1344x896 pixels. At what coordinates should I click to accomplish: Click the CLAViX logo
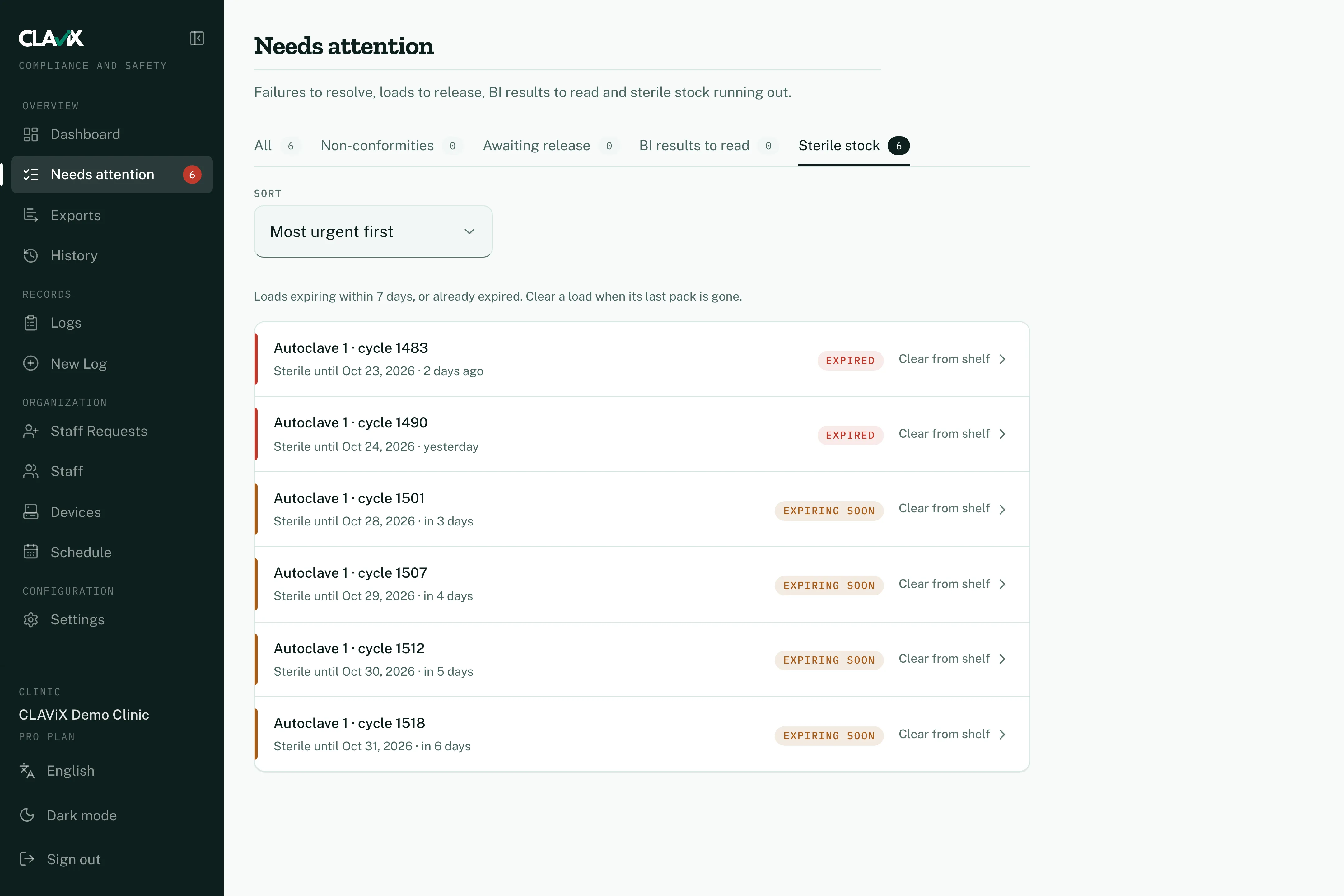point(51,38)
